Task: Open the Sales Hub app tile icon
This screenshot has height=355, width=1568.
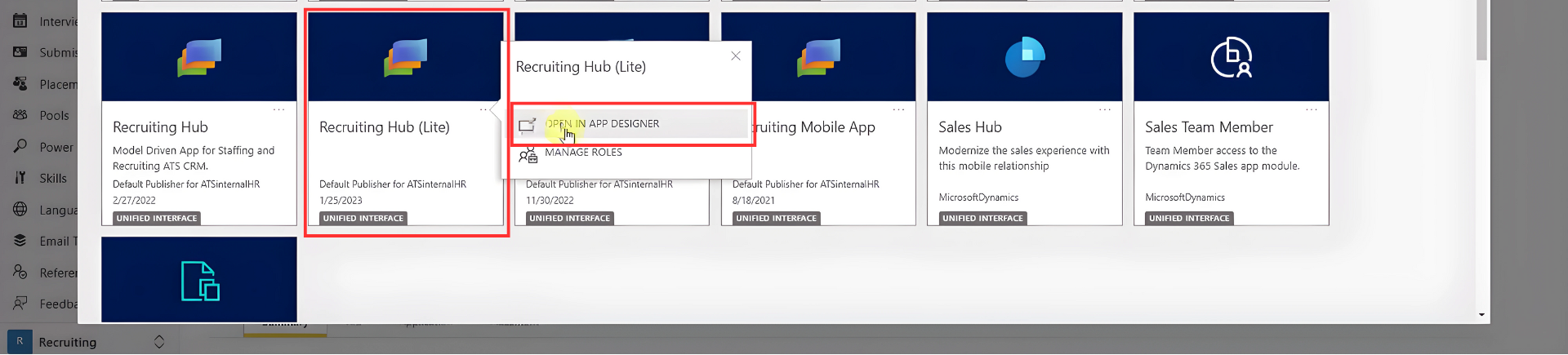Action: tap(1025, 57)
